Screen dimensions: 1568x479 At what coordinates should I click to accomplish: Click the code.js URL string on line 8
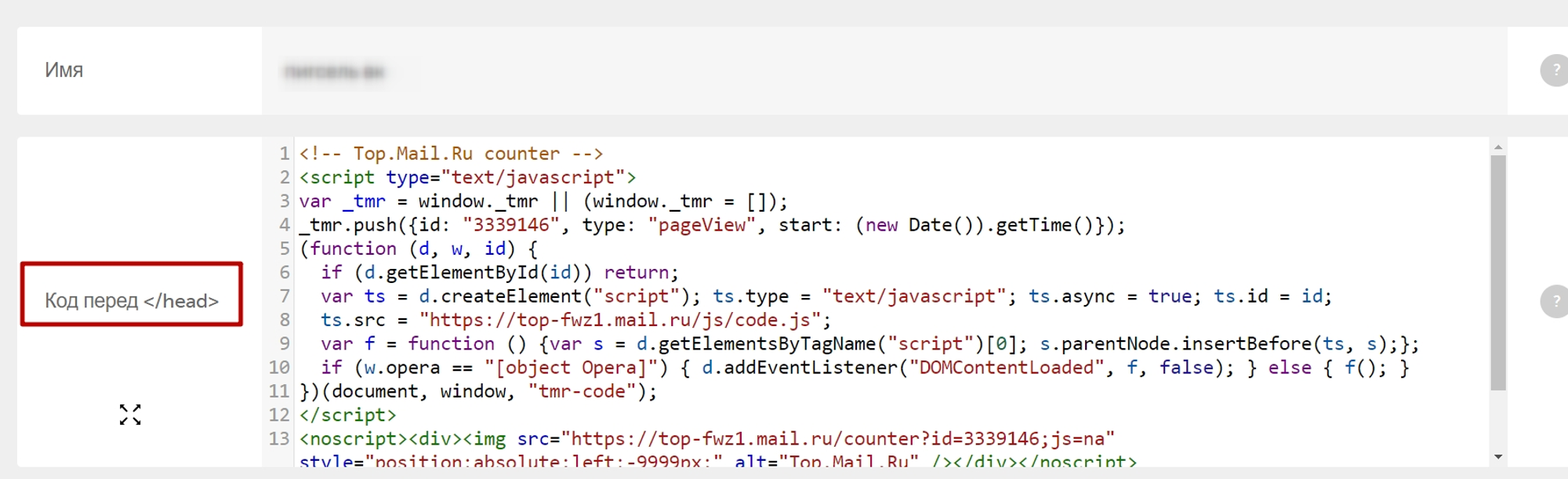[619, 321]
